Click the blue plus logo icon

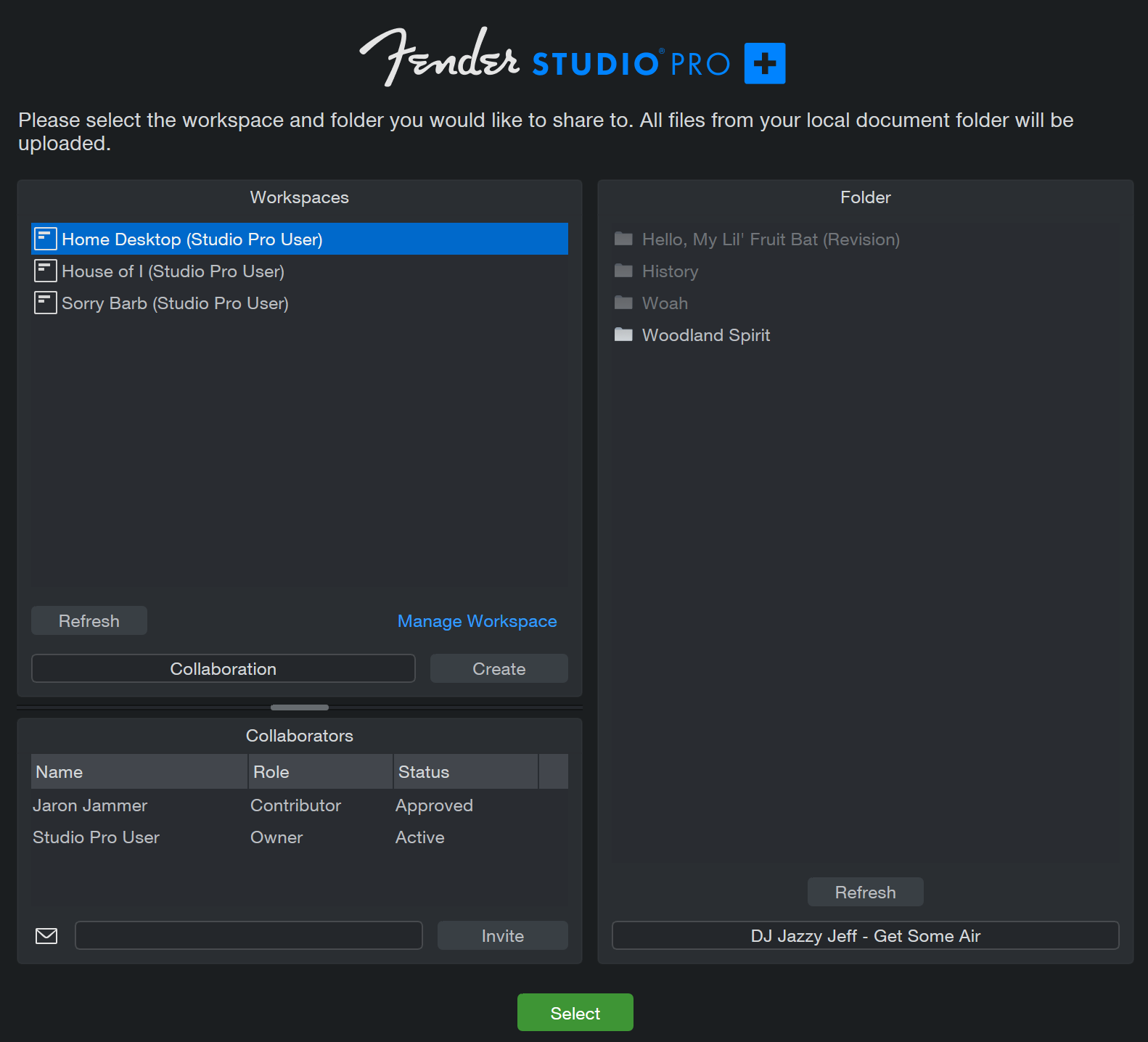(765, 63)
